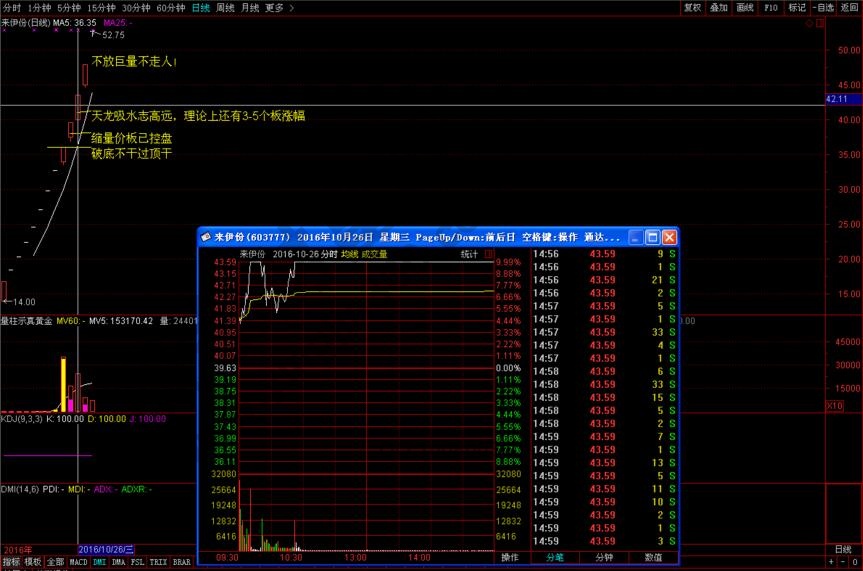Click the X10 volume scale marker

(x=834, y=405)
